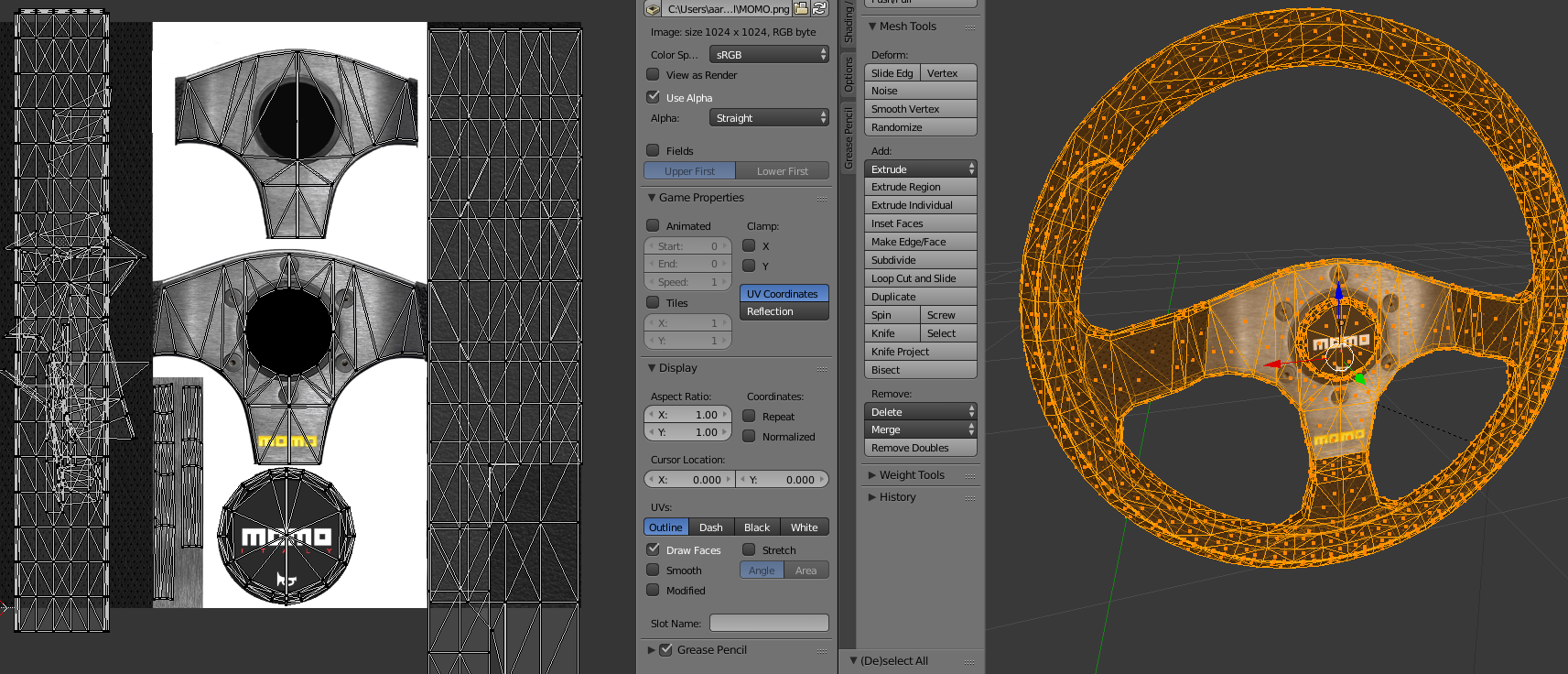Open the sRGB color space dropdown

pyautogui.click(x=769, y=55)
